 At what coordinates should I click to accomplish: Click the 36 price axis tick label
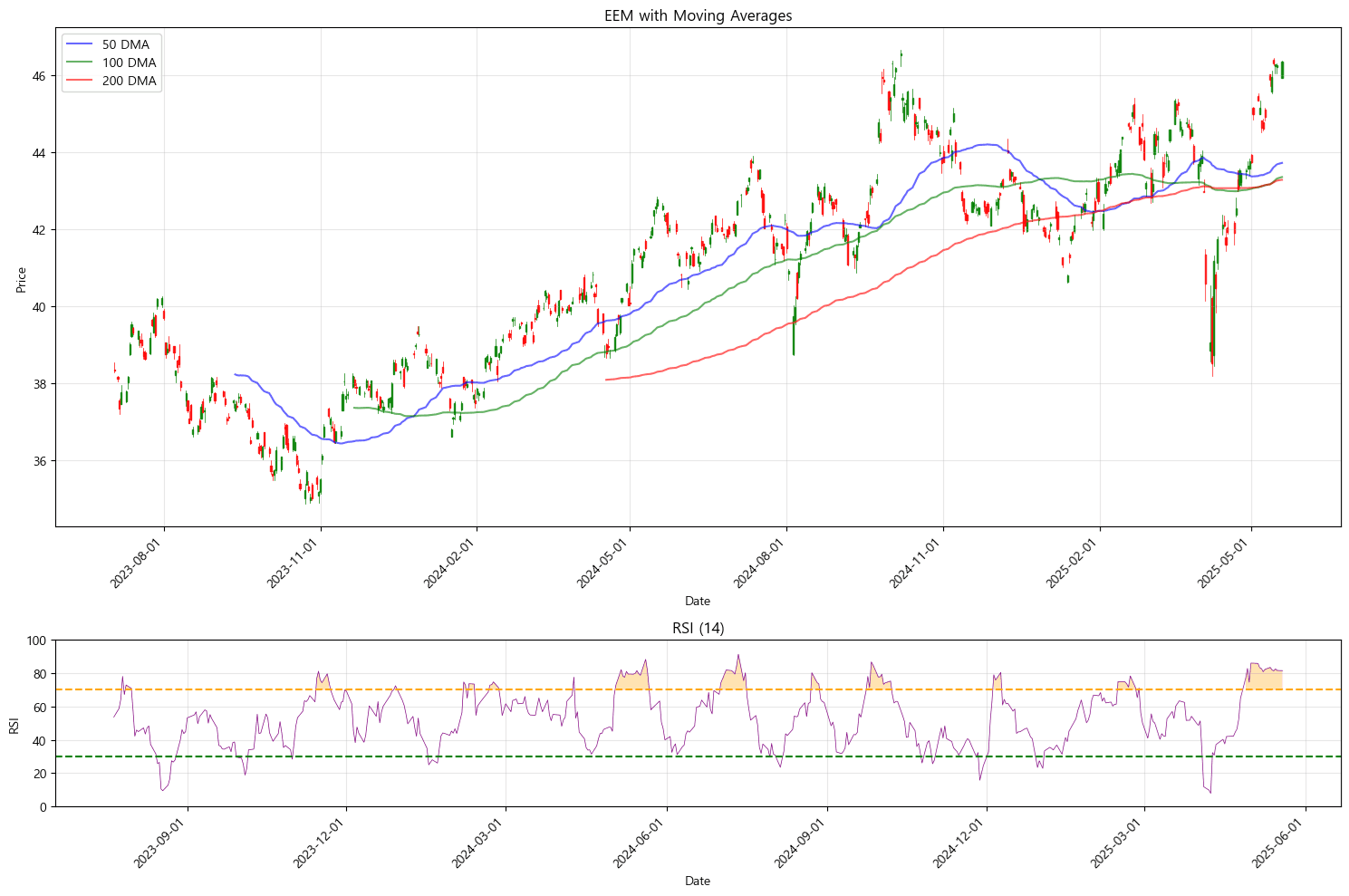point(41,461)
